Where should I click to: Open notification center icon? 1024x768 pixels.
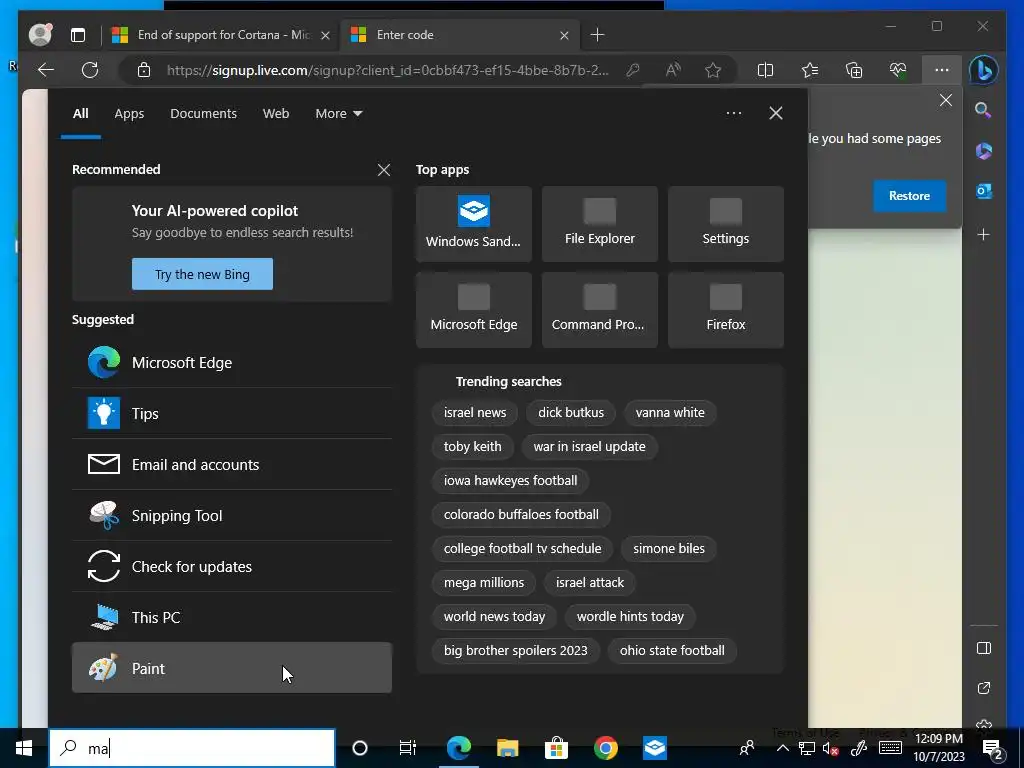click(994, 748)
